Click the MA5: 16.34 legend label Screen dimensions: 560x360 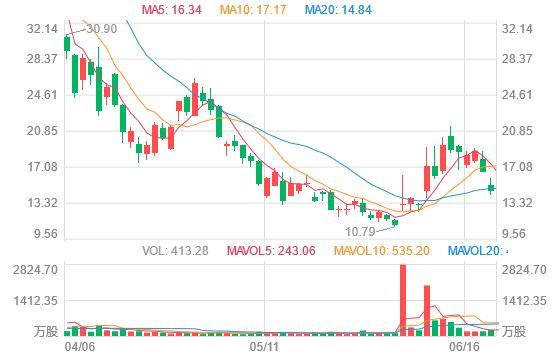pos(172,9)
